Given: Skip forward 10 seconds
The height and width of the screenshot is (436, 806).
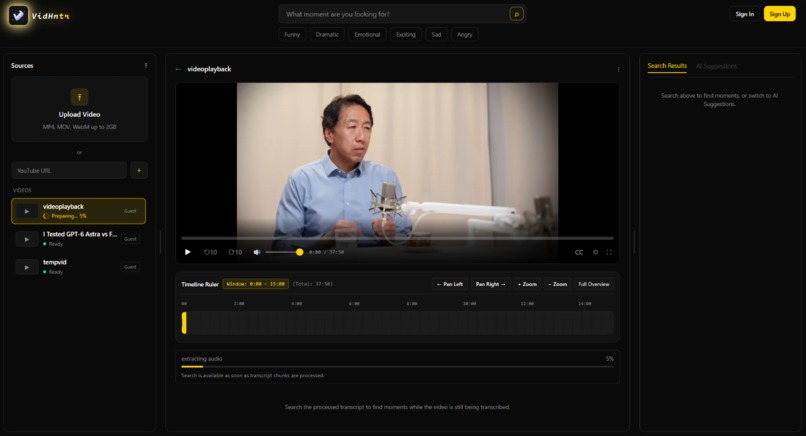Looking at the screenshot, I should (235, 252).
